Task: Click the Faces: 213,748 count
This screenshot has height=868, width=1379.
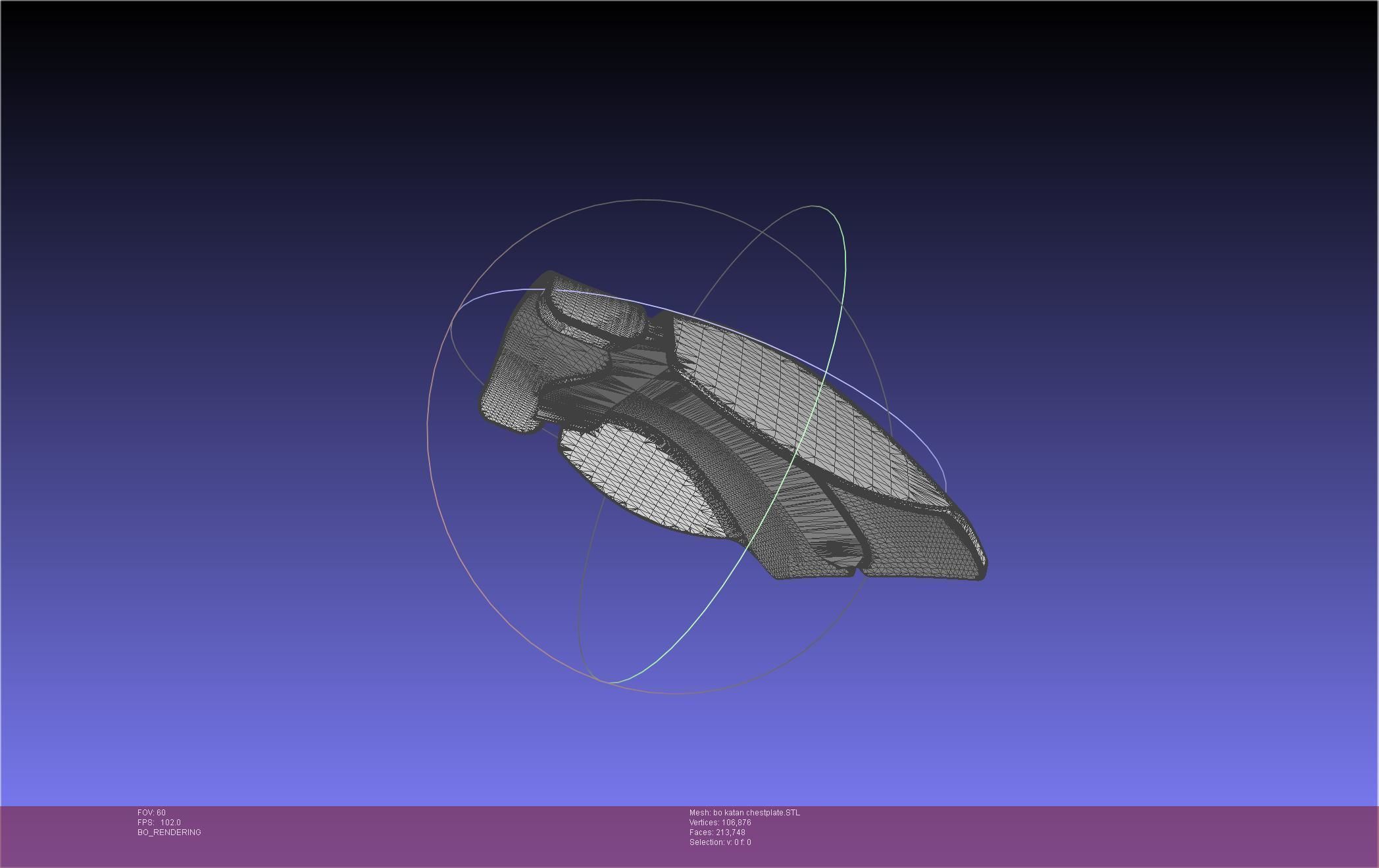Action: [x=717, y=832]
